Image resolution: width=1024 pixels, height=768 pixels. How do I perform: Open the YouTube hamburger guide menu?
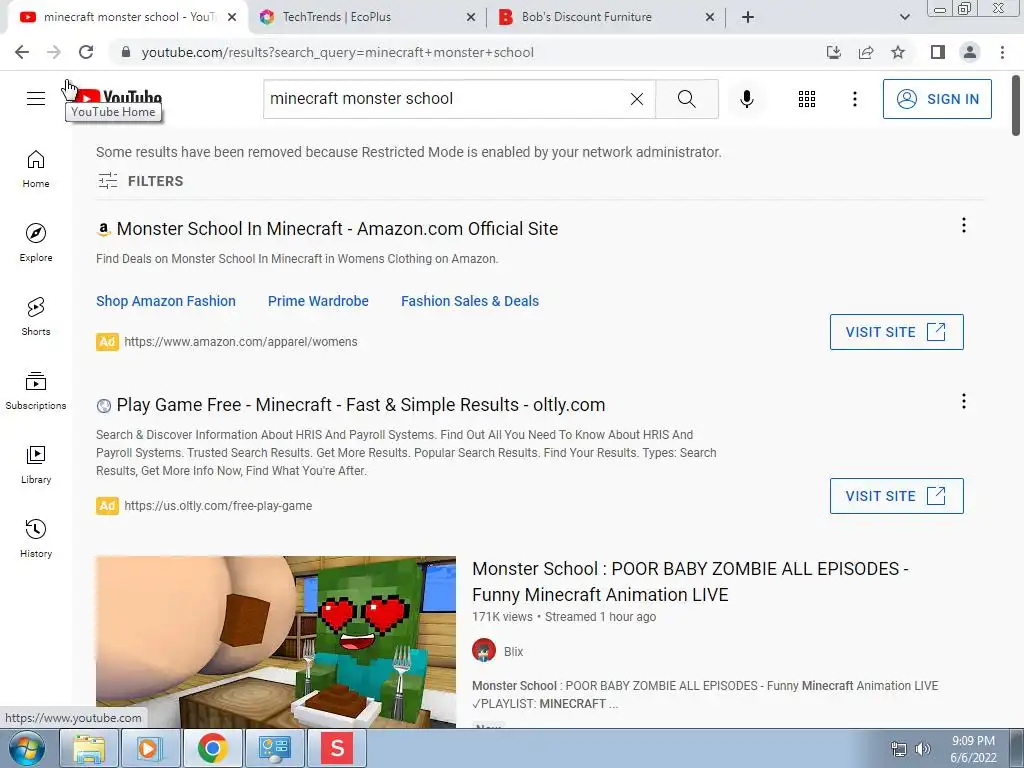click(36, 99)
